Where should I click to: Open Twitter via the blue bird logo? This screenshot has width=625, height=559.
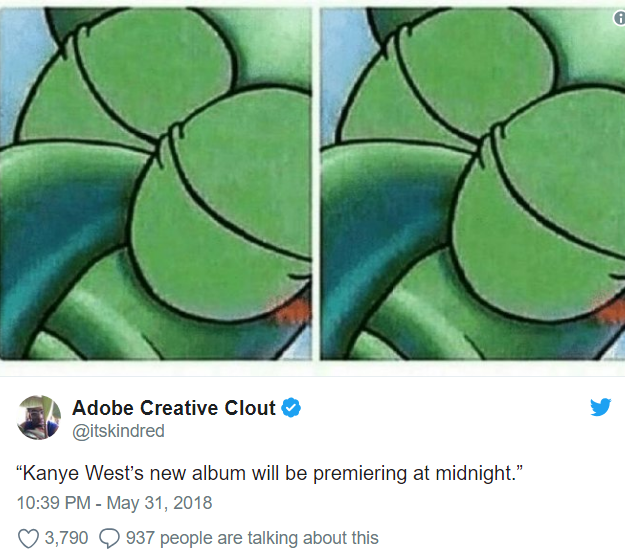[600, 407]
